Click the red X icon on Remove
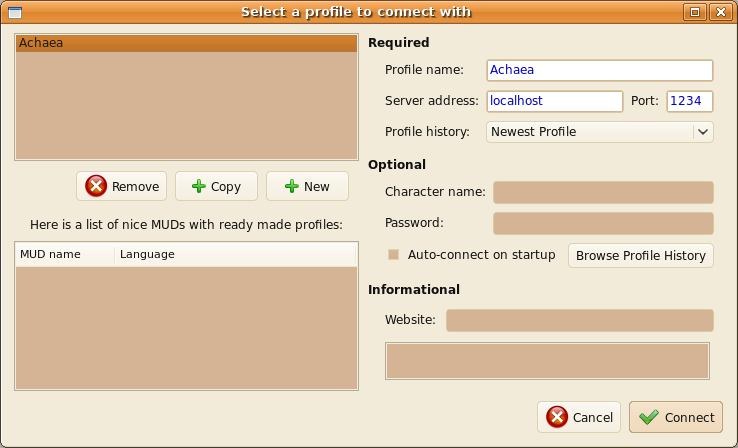 click(x=96, y=186)
